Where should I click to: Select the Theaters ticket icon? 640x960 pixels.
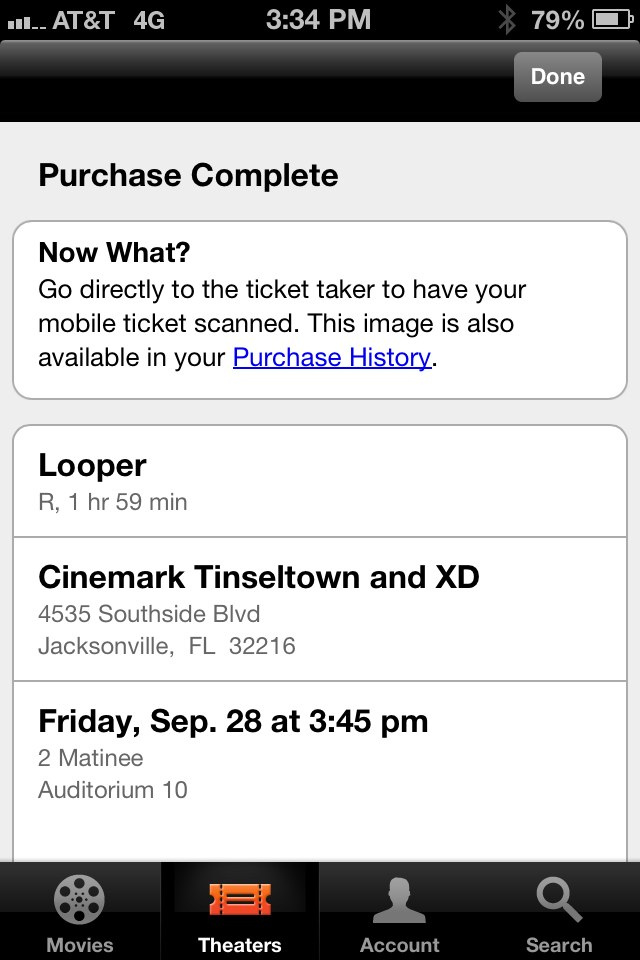(240, 897)
